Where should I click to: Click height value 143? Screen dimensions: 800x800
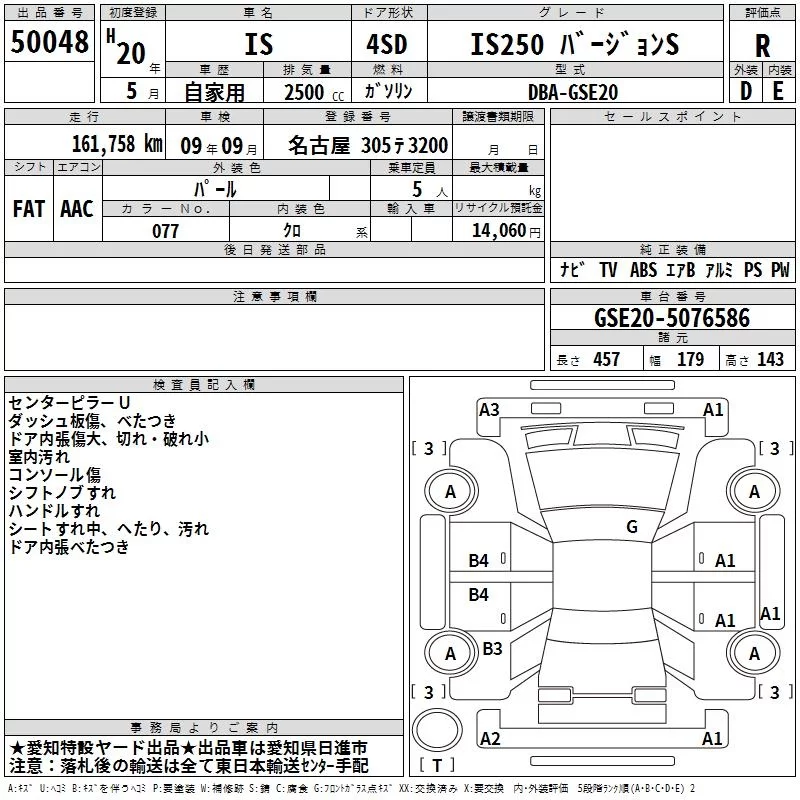[770, 360]
